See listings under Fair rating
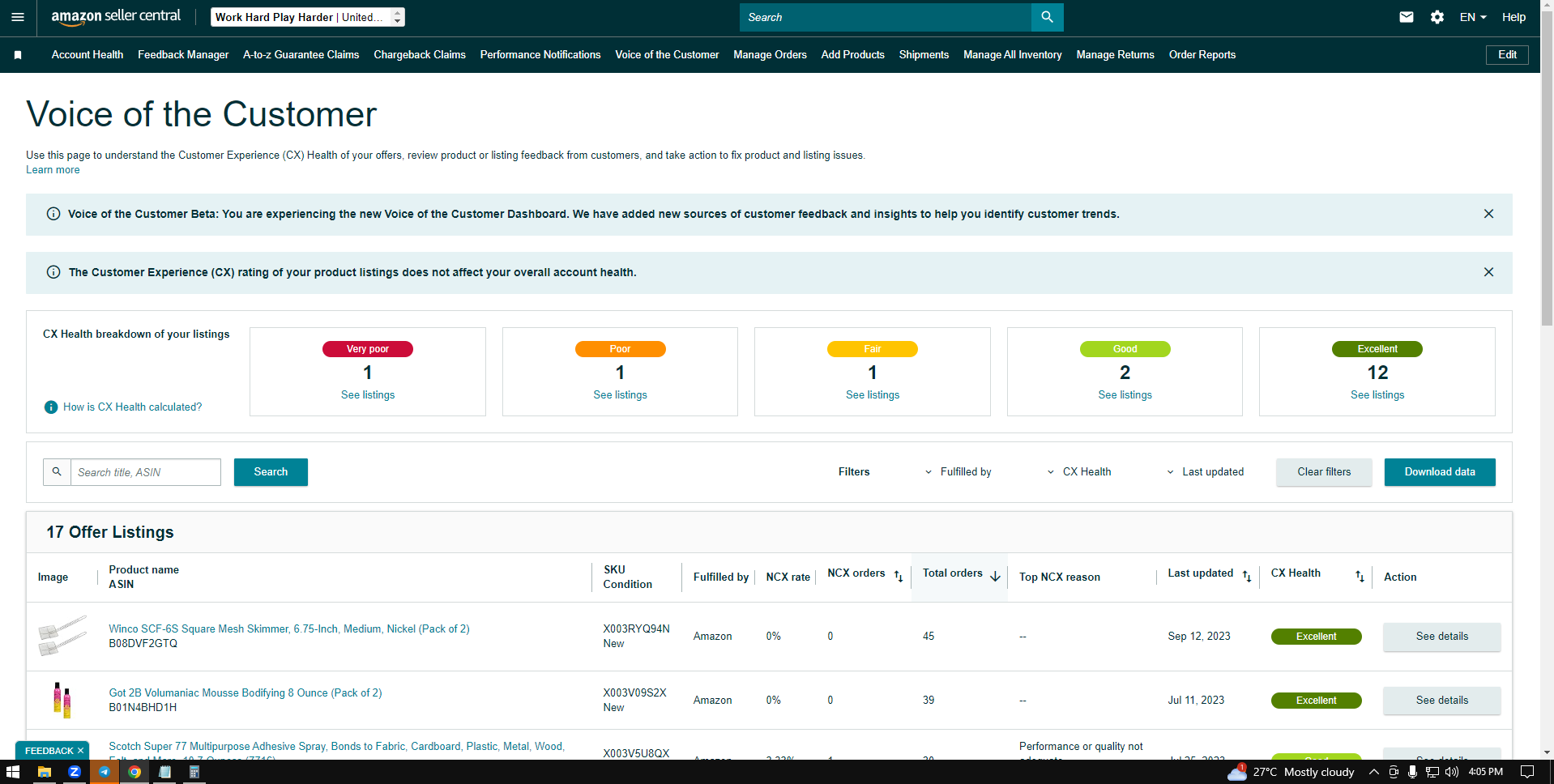This screenshot has width=1554, height=784. (873, 395)
